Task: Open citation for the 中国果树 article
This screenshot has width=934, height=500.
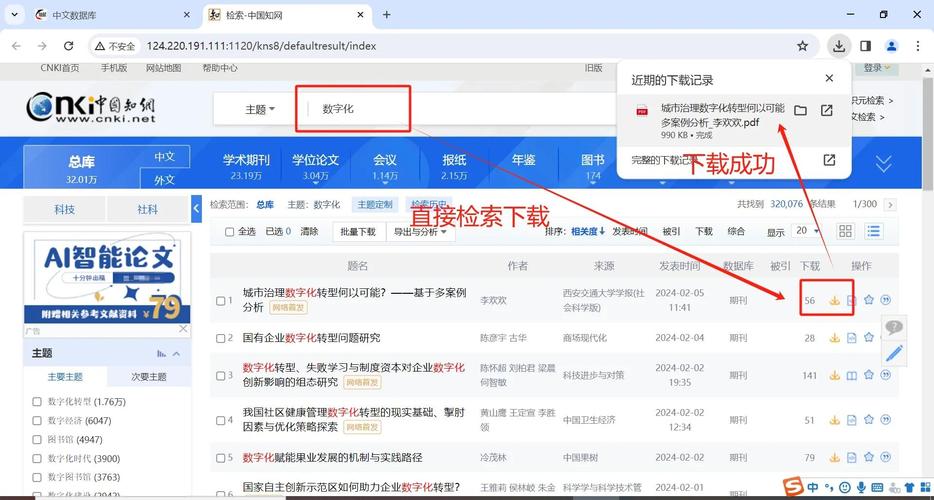Action: click(x=886, y=458)
